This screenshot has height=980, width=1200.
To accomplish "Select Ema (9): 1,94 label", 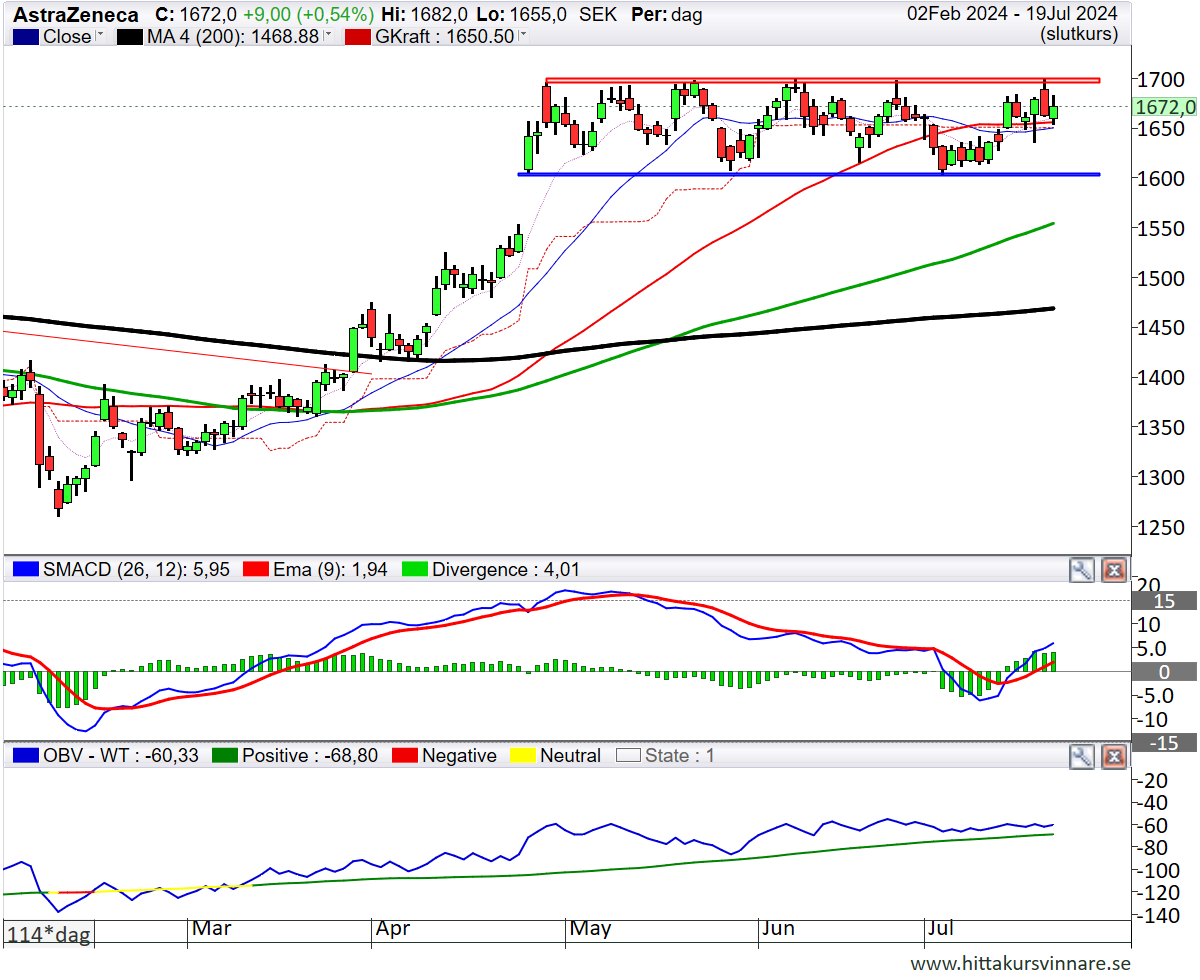I will coord(331,570).
